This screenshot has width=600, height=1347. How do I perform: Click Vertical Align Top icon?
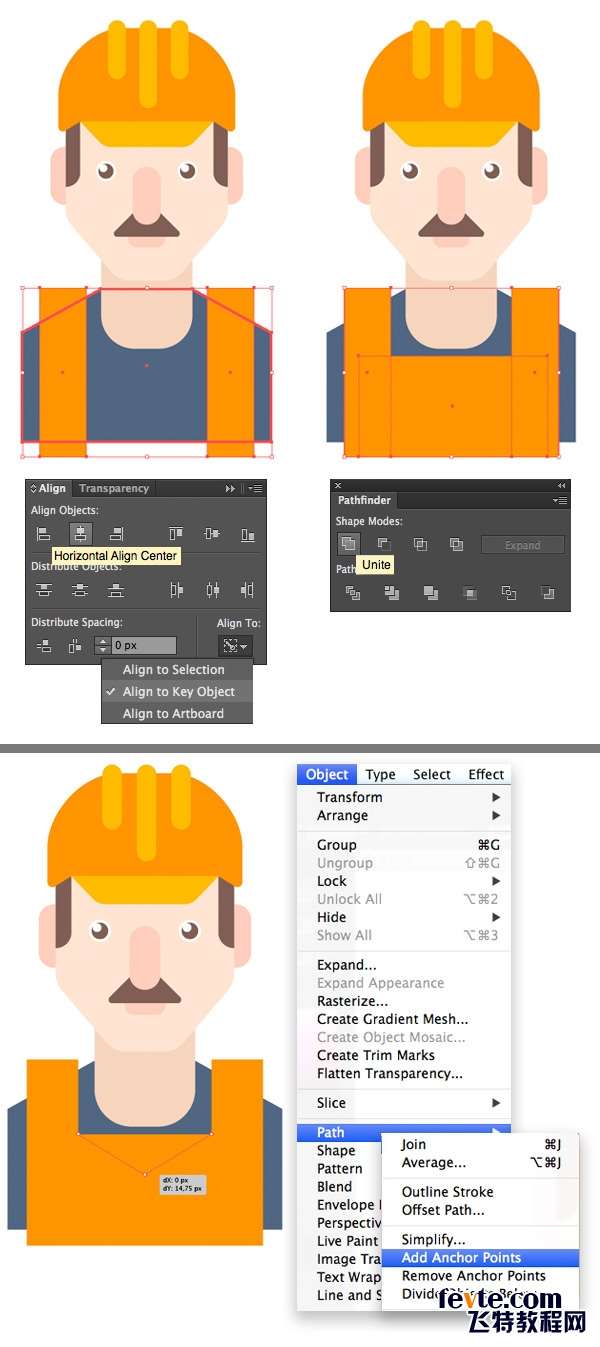click(x=176, y=534)
